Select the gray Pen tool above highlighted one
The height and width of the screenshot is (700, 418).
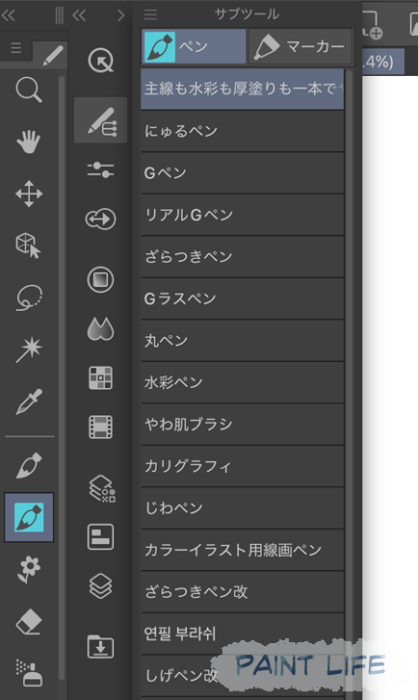[x=29, y=465]
